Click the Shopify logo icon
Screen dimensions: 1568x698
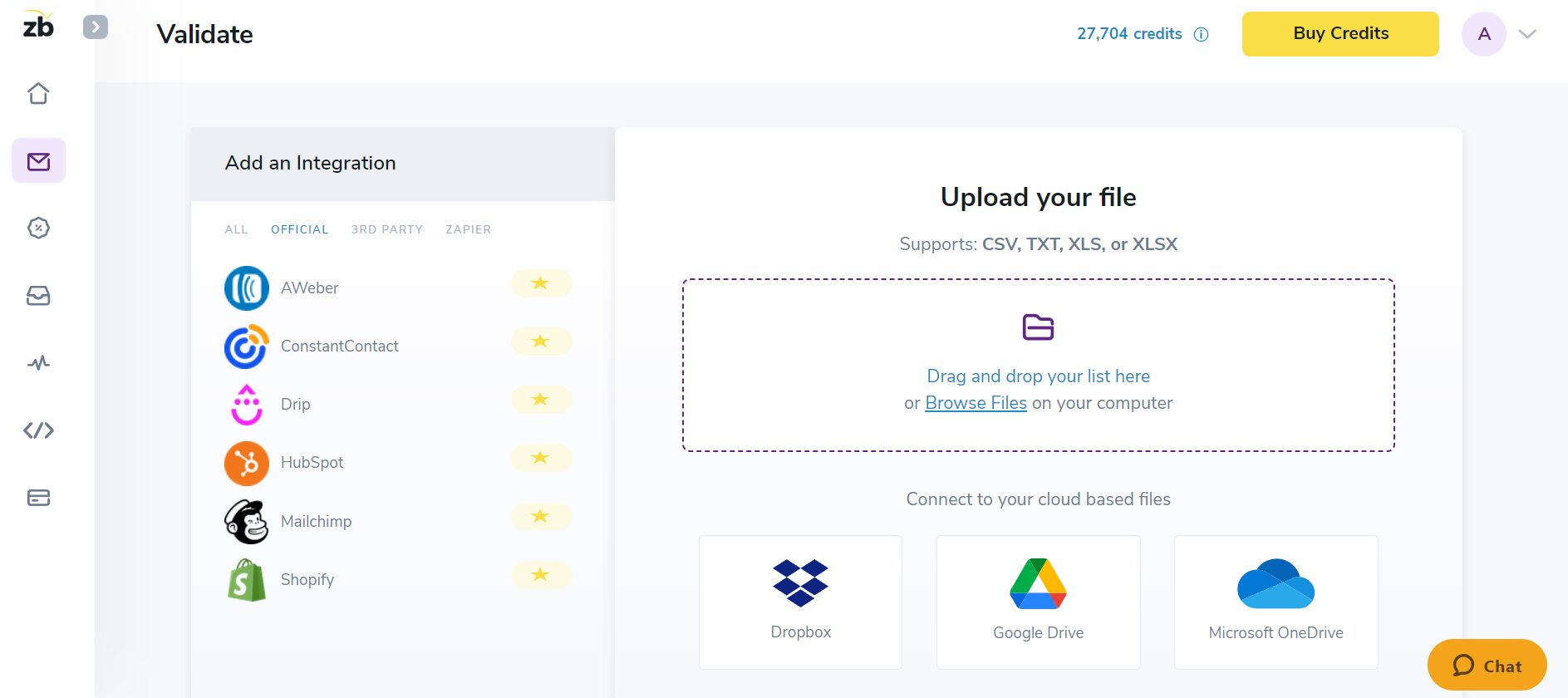click(247, 580)
